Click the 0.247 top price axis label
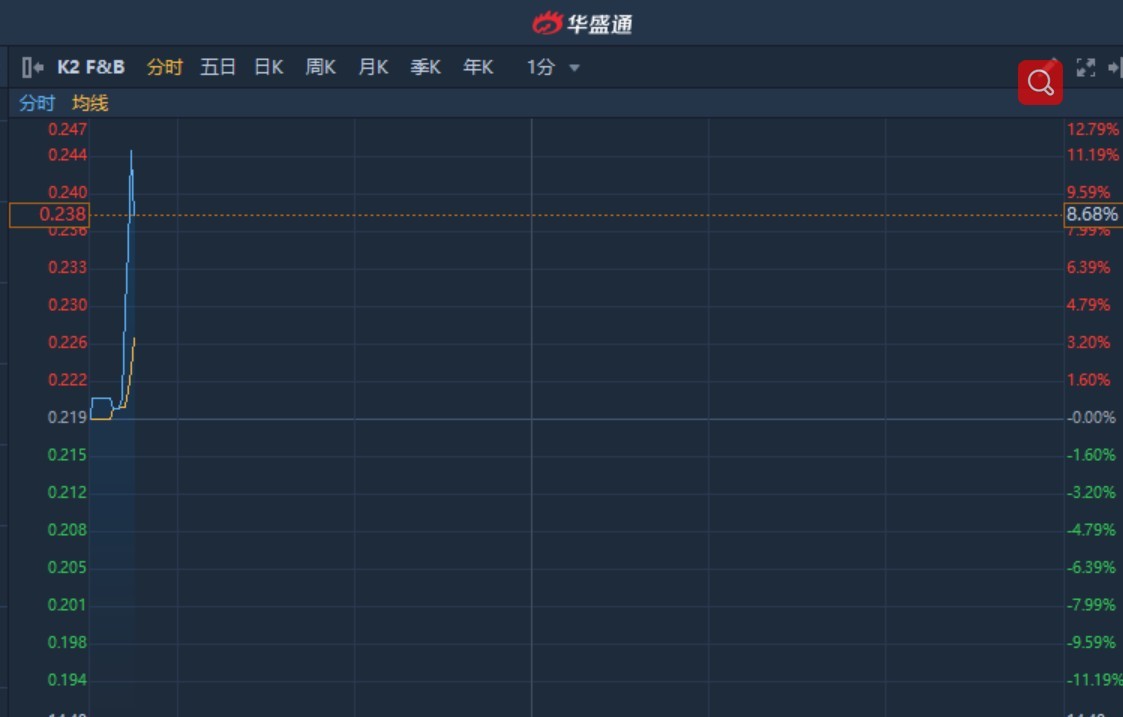Screen dimensions: 1123x717 click(x=67, y=130)
